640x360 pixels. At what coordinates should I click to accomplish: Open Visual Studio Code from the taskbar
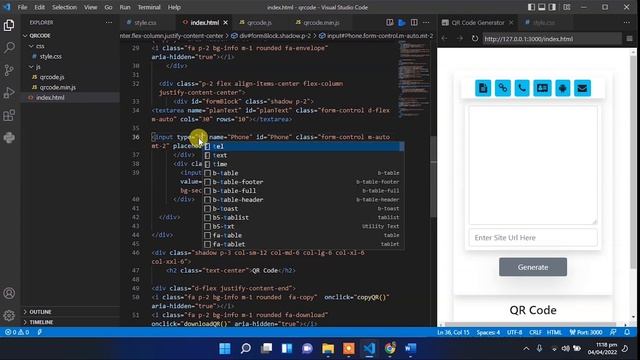pos(369,348)
